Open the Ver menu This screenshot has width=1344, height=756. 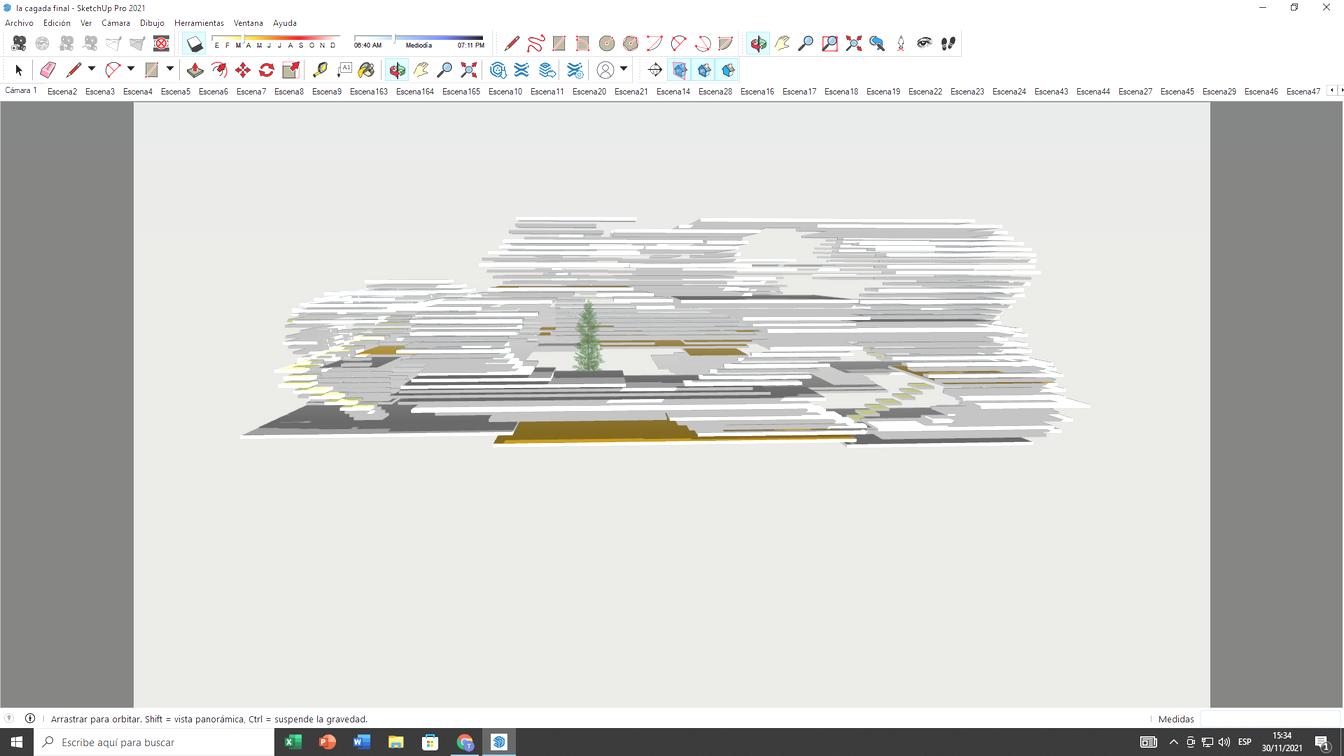(x=86, y=23)
